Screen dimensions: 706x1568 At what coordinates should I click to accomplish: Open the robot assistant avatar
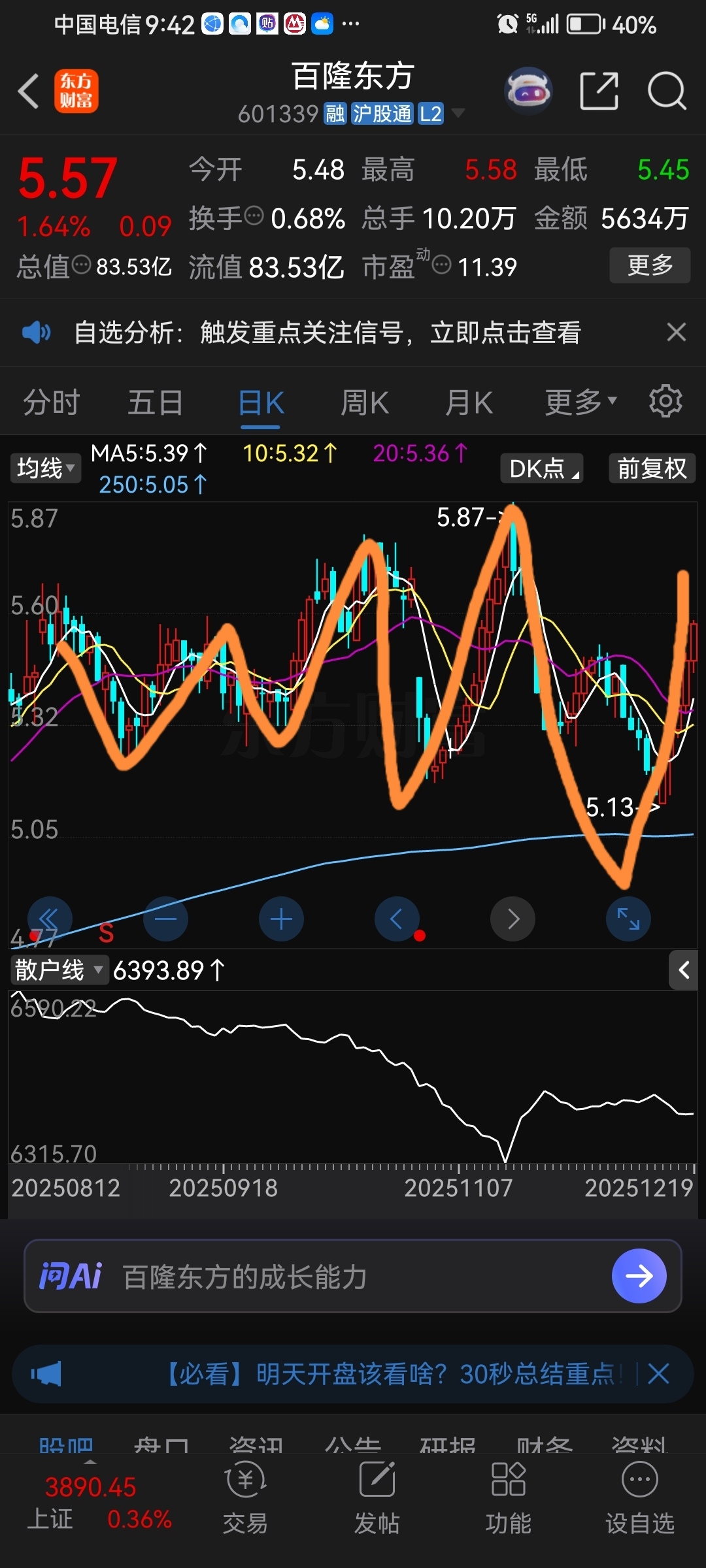point(528,91)
